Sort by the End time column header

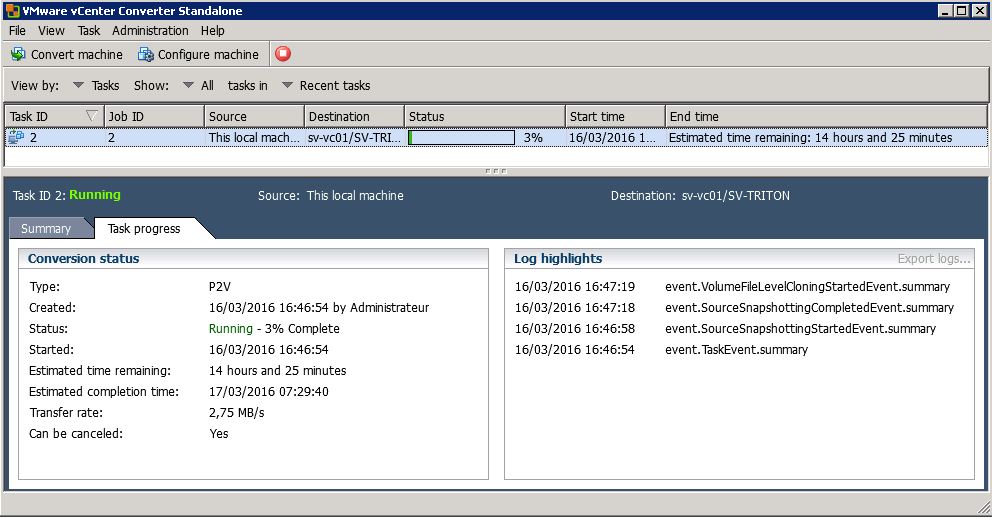point(826,116)
